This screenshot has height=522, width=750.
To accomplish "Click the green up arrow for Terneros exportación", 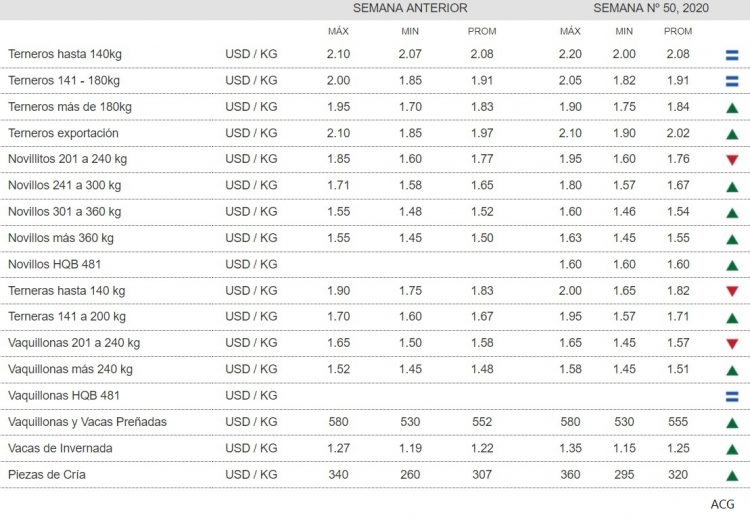I will tap(731, 134).
